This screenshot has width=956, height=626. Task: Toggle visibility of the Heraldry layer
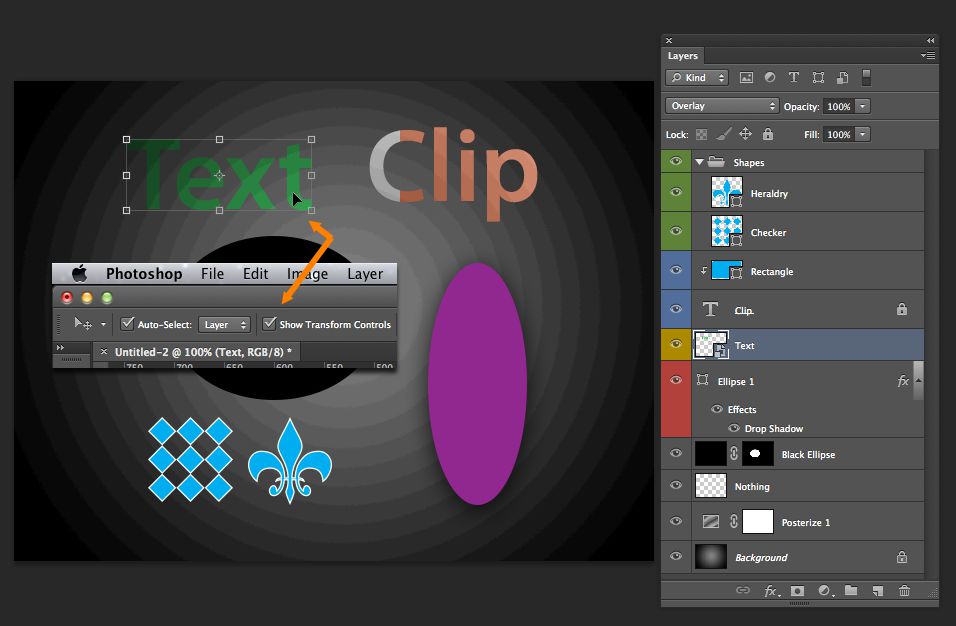pyautogui.click(x=676, y=192)
